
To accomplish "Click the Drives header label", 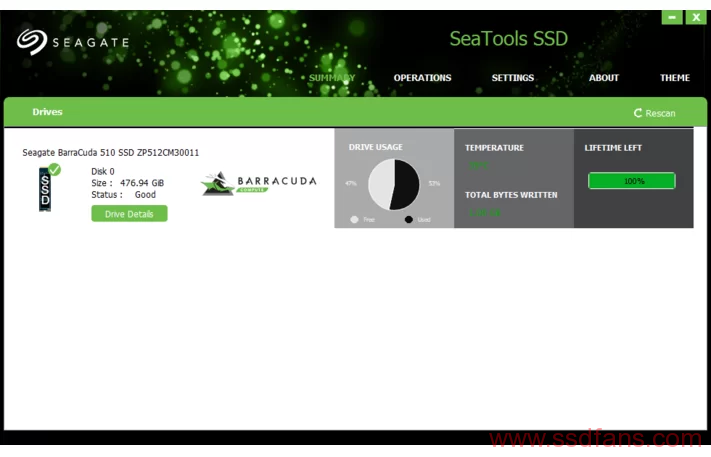I will 47,112.
